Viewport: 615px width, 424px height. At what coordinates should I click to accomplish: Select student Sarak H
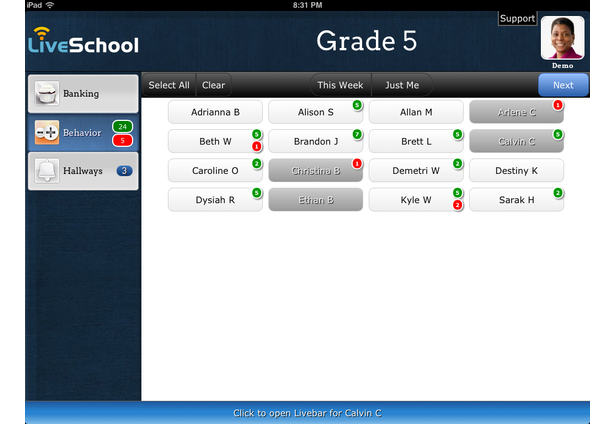(x=517, y=200)
